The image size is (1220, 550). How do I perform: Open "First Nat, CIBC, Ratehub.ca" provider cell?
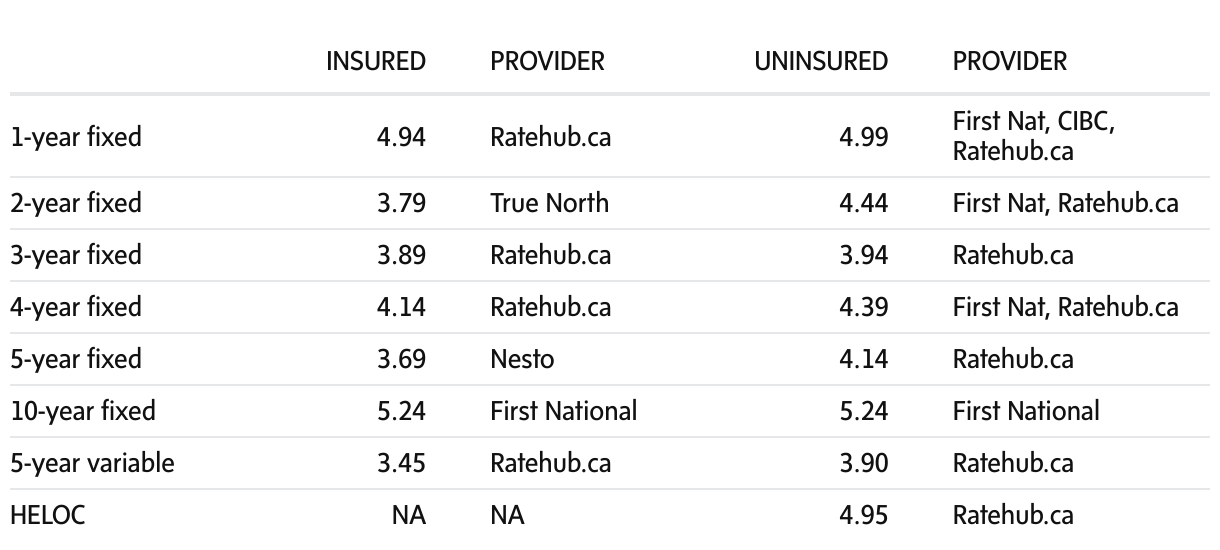click(x=1033, y=137)
